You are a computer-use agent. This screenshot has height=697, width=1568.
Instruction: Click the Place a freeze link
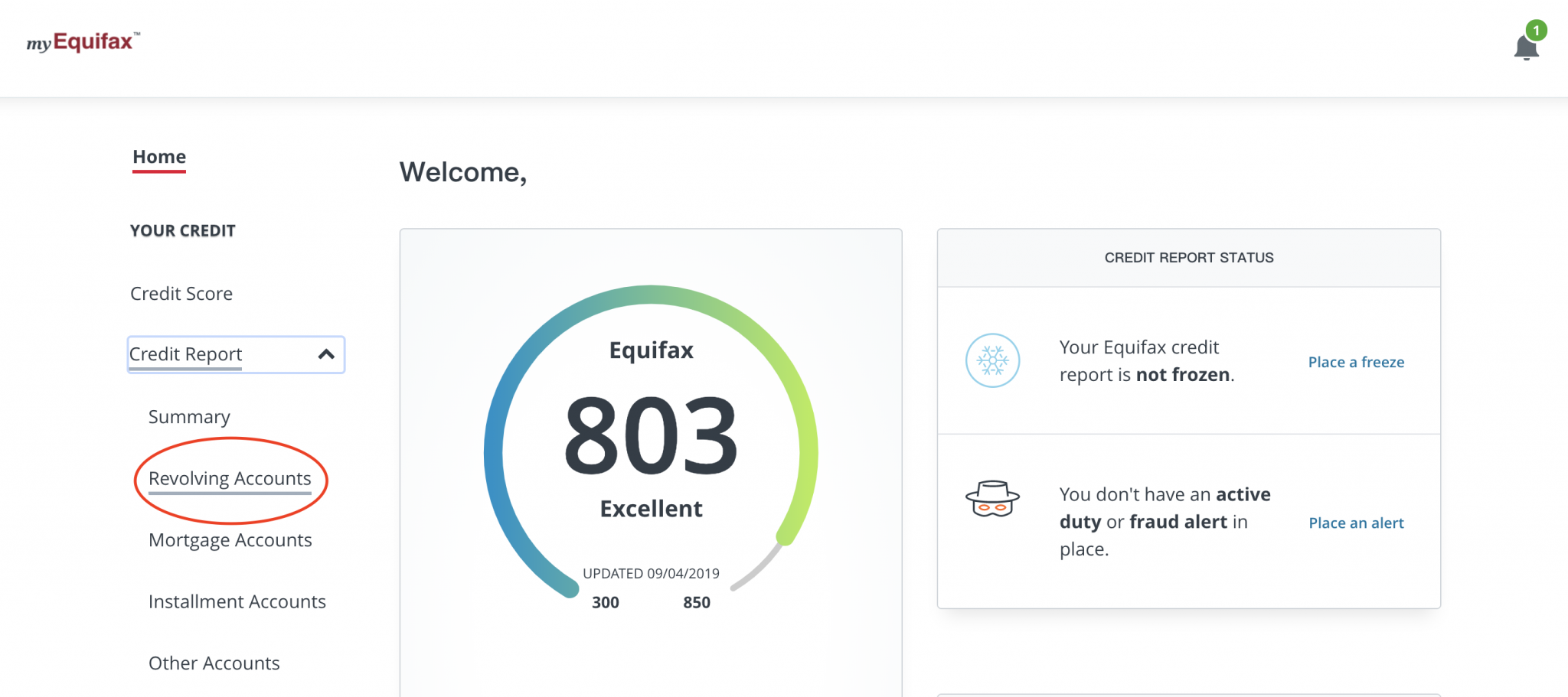click(1356, 363)
